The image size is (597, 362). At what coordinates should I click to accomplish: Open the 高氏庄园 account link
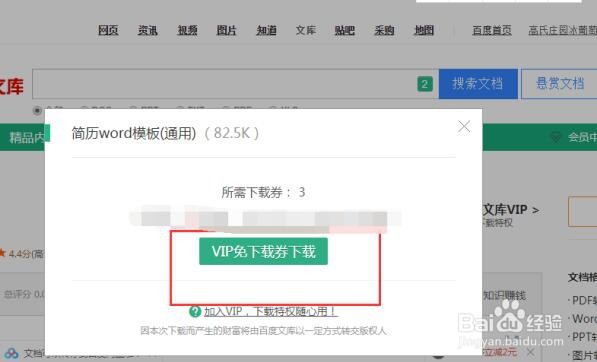click(563, 30)
